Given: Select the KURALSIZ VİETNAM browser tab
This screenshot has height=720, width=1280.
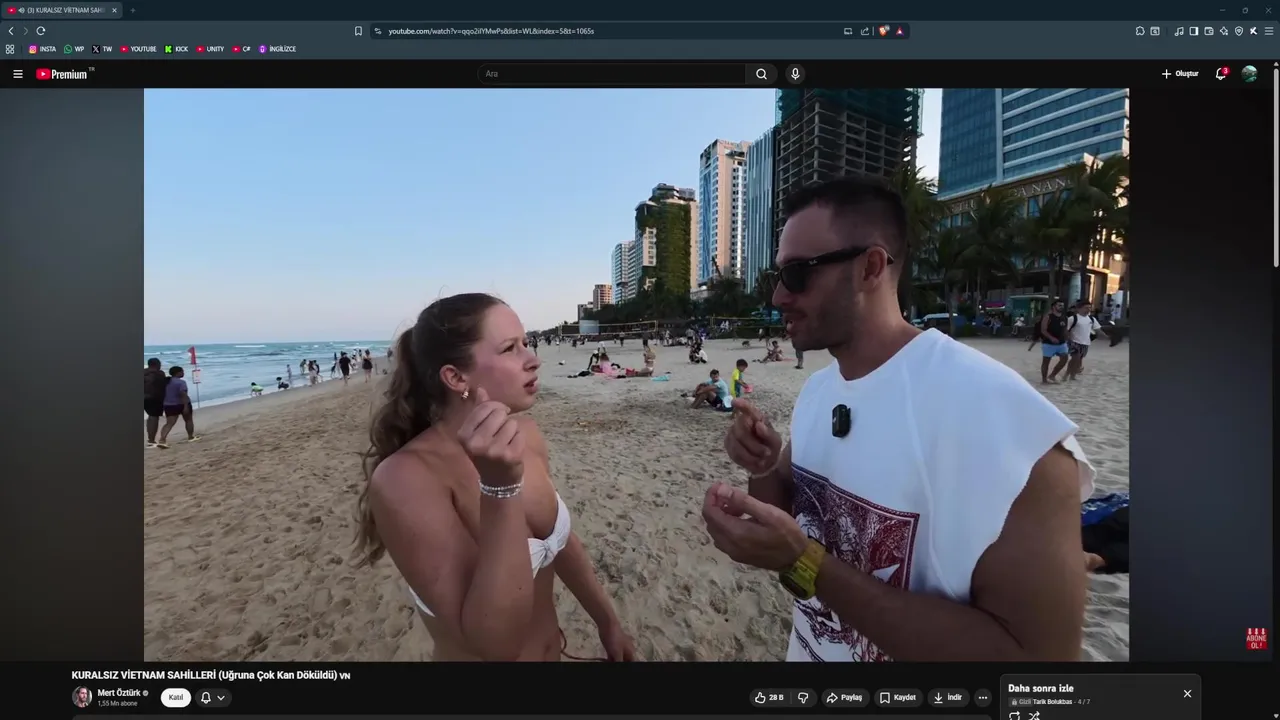Looking at the screenshot, I should [62, 10].
